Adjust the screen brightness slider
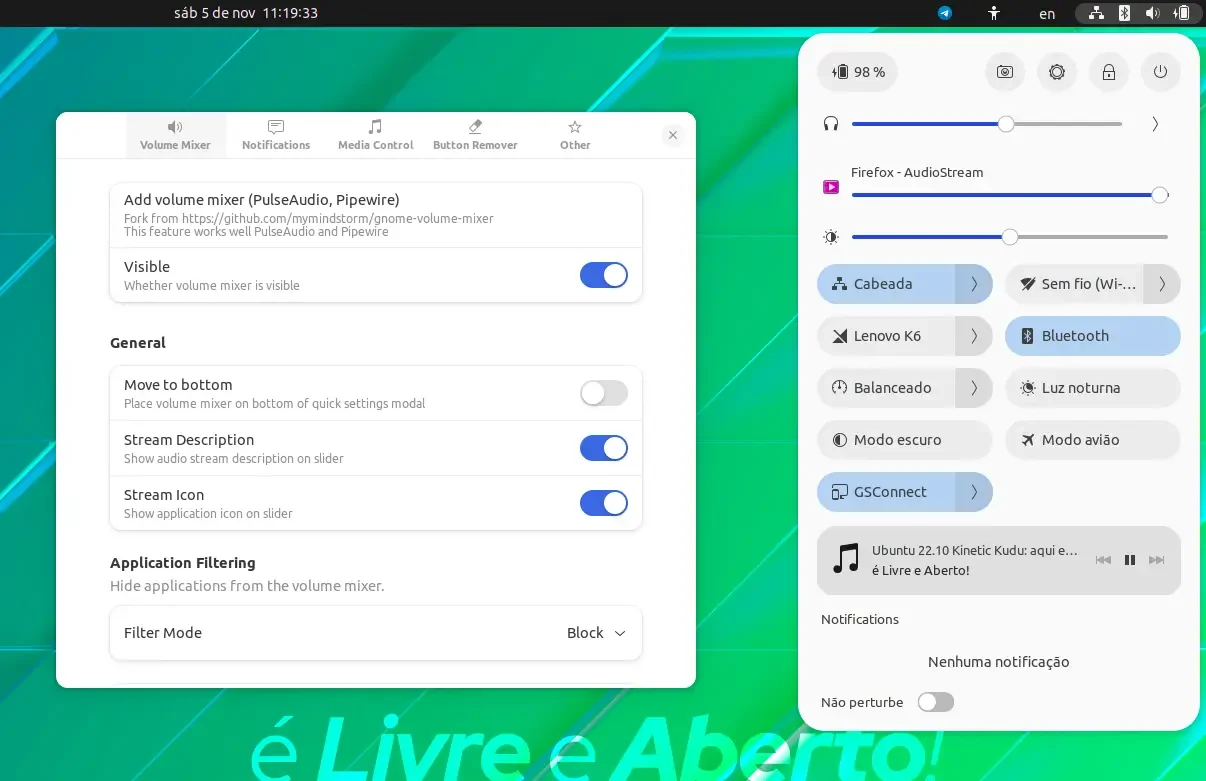 click(x=1010, y=237)
